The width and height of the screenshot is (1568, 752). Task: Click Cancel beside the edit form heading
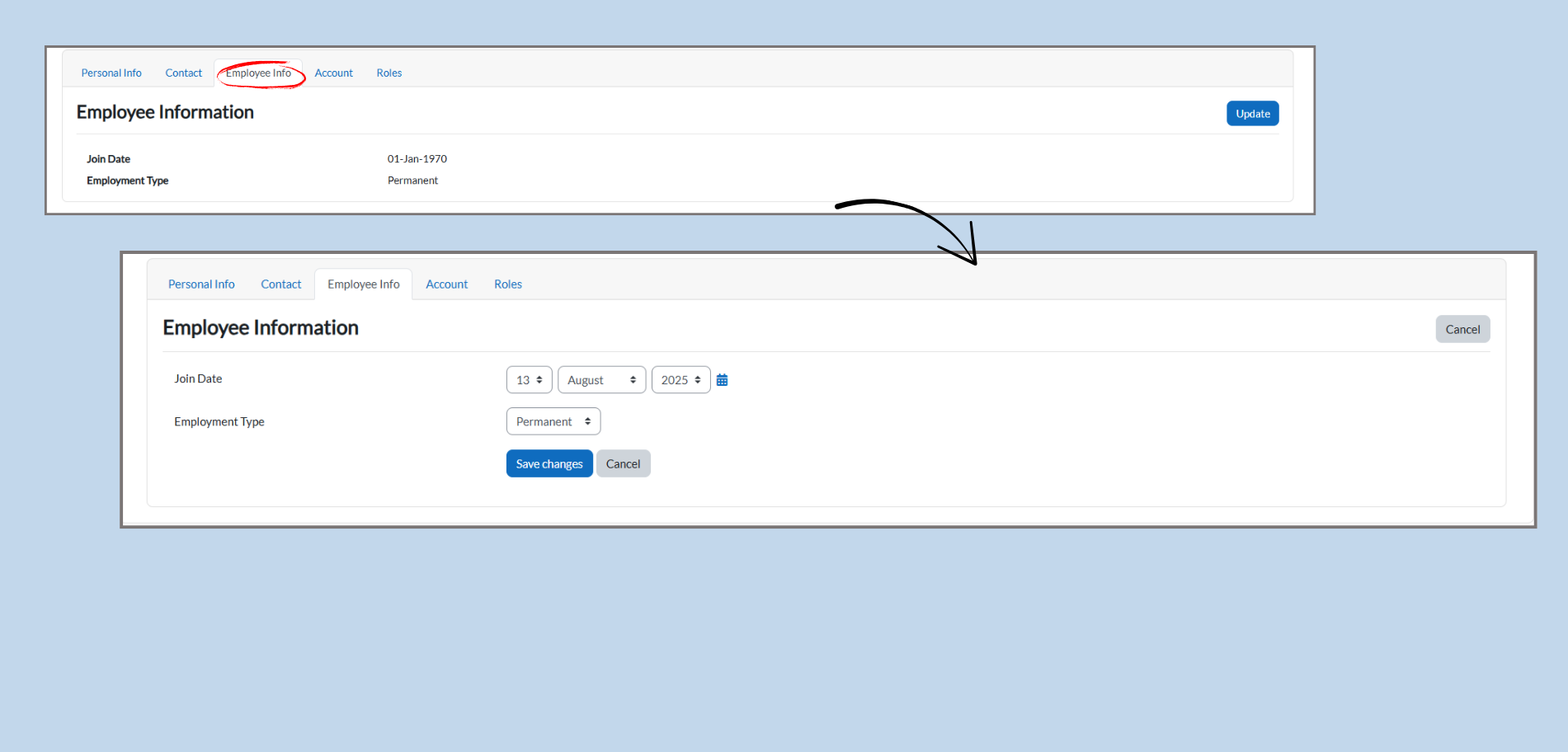pos(1462,330)
